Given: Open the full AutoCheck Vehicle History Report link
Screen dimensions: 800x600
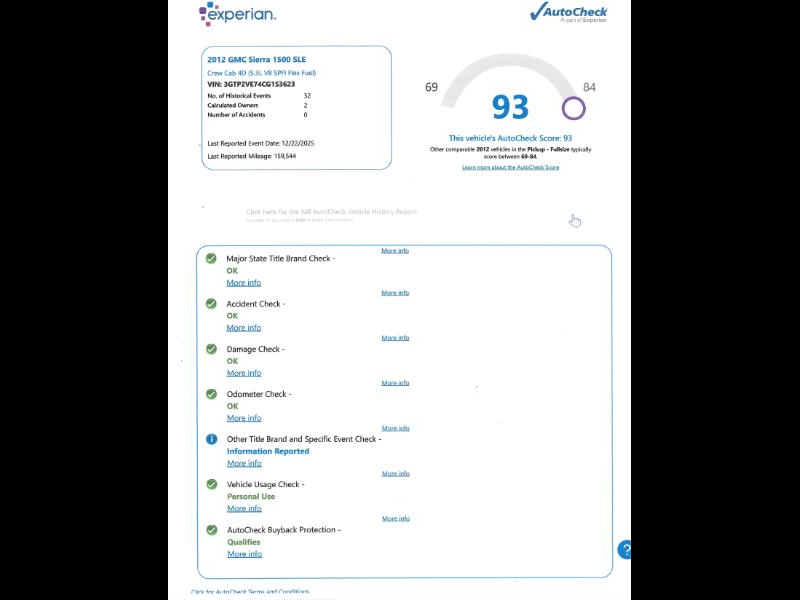Looking at the screenshot, I should [x=332, y=212].
